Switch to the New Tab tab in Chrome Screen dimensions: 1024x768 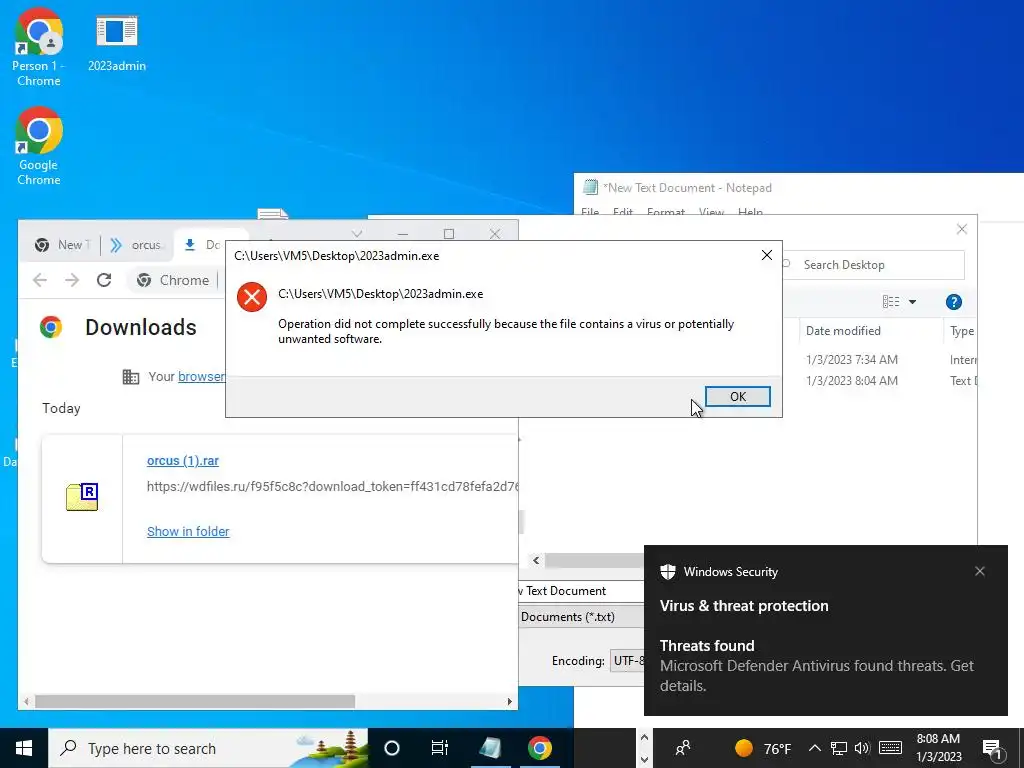[x=63, y=245]
